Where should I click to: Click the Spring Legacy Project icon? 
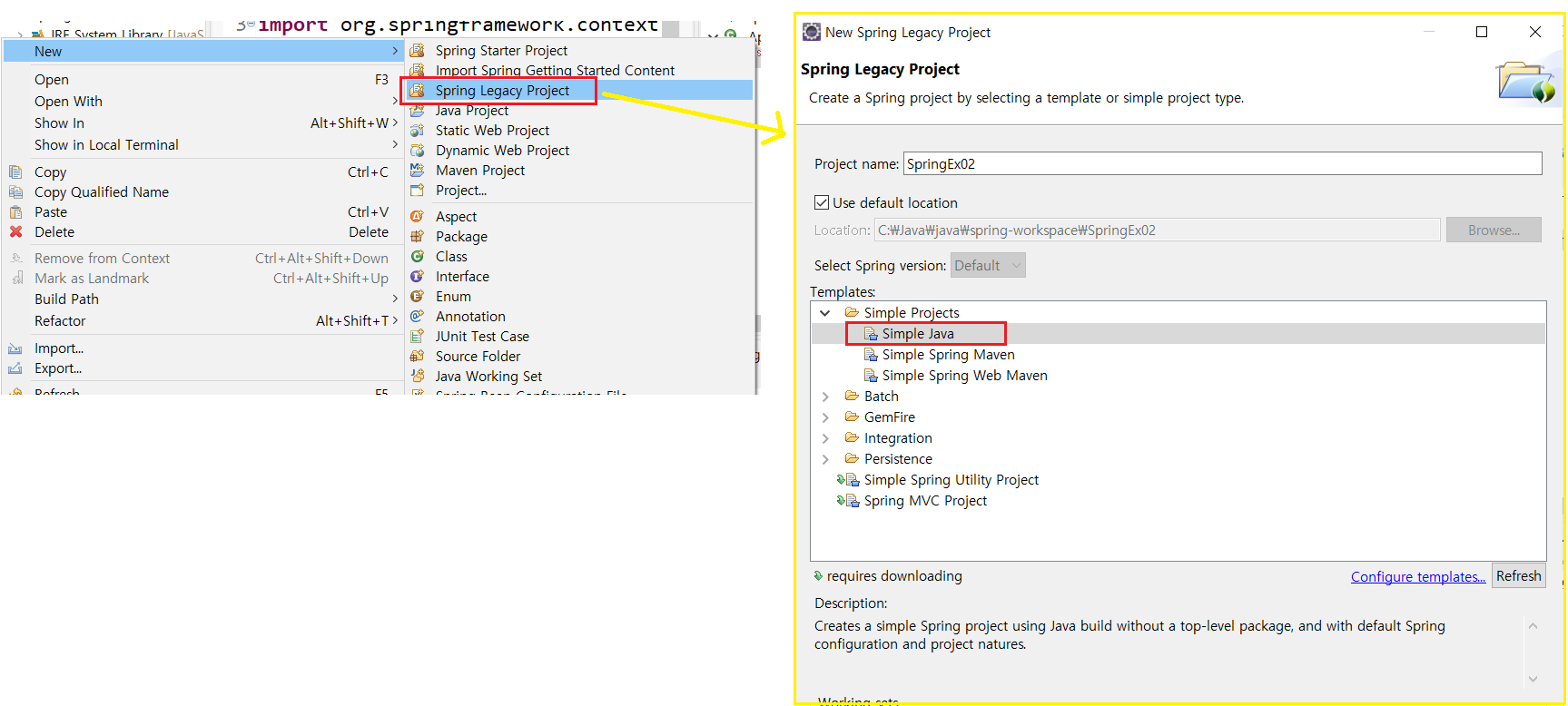[417, 90]
